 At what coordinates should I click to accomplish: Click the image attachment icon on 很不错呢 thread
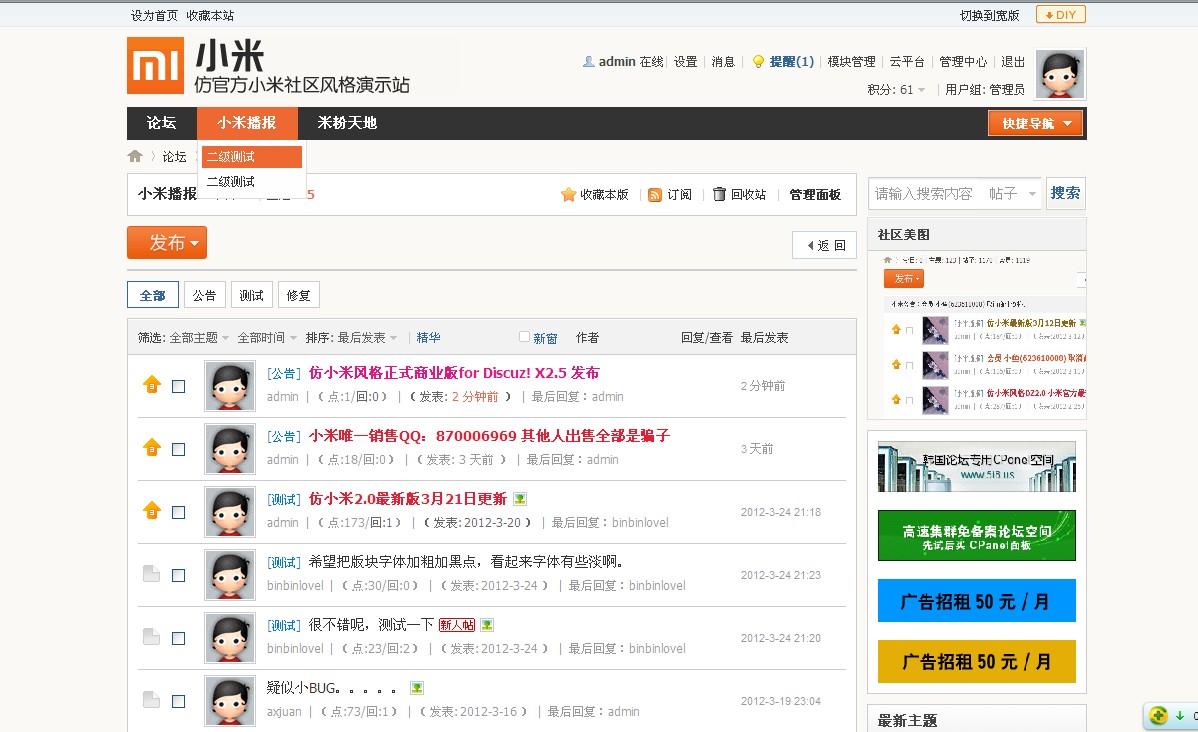[x=487, y=625]
